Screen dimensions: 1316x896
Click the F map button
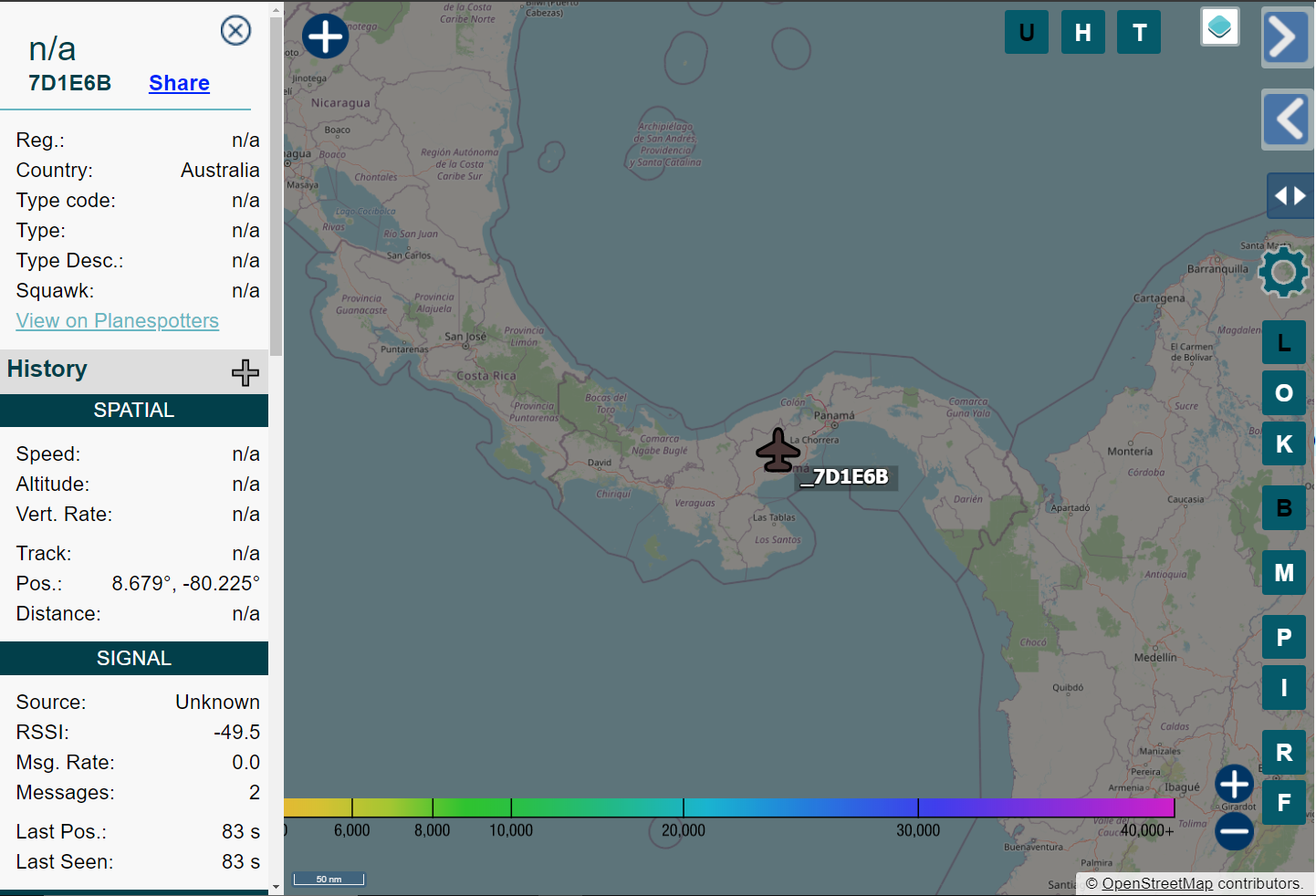1284,803
